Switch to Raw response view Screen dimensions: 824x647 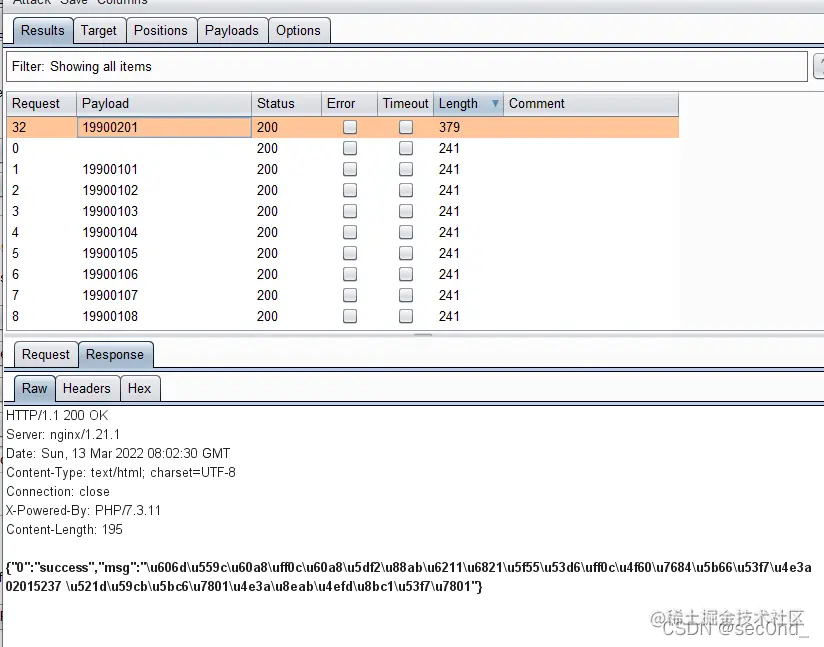pos(35,388)
